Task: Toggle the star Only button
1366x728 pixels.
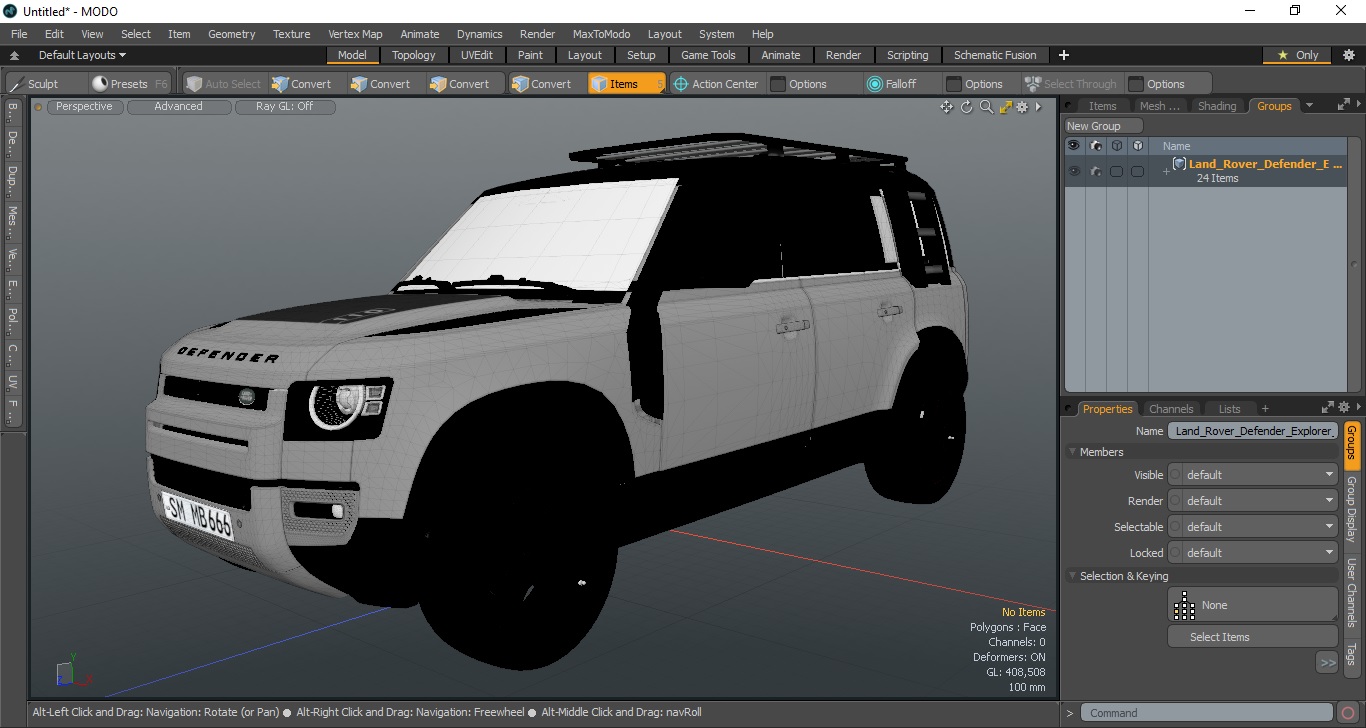Action: 1299,55
